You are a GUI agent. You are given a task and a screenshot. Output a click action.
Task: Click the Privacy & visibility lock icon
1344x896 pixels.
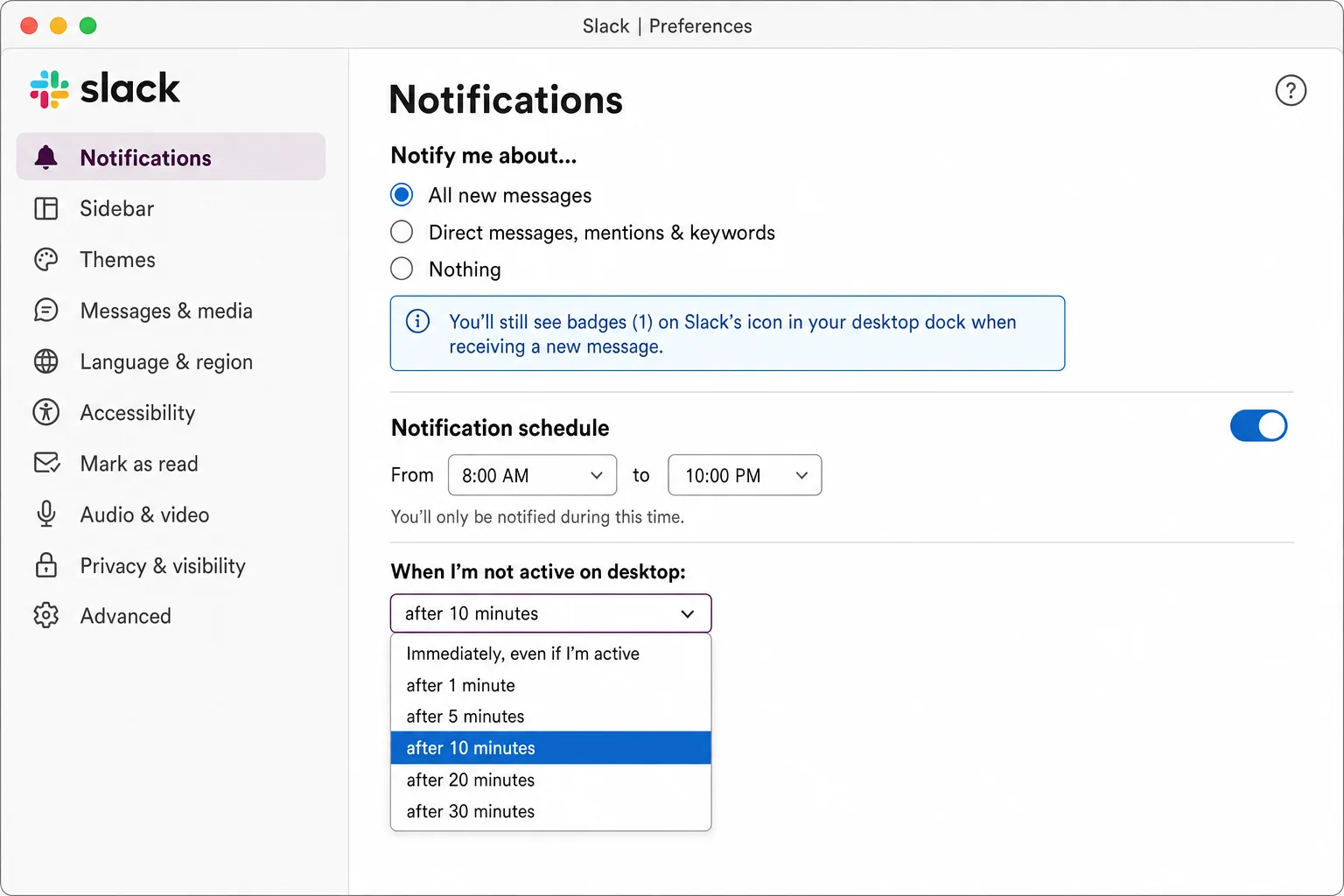click(x=45, y=565)
